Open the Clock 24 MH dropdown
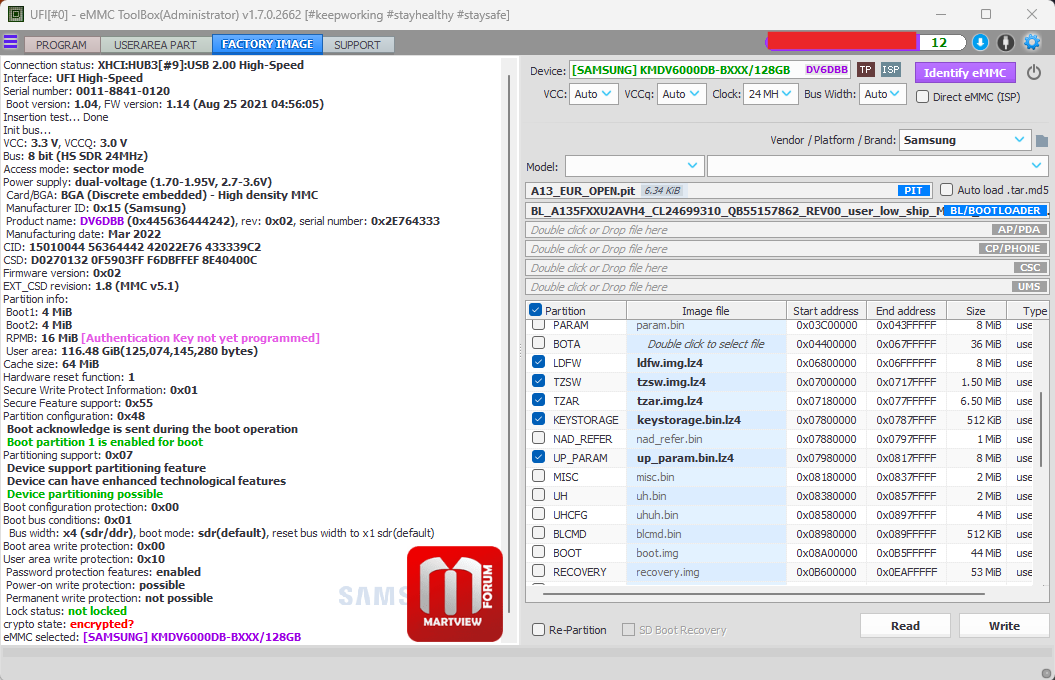 (771, 94)
